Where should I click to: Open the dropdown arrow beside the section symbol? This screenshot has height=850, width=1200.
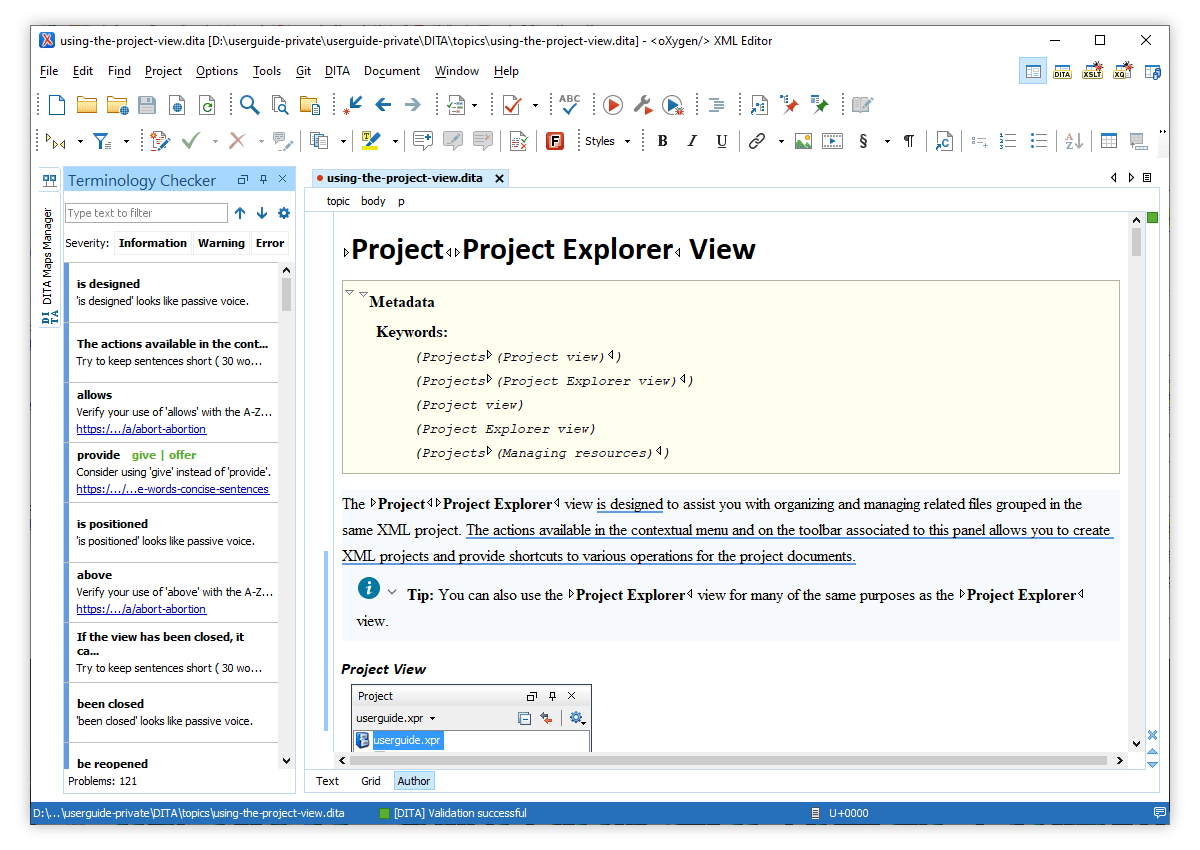tap(886, 141)
